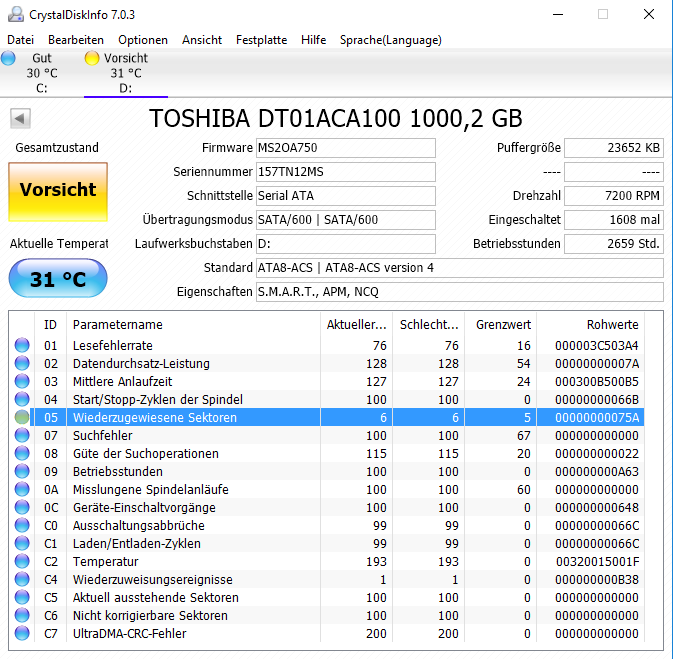
Task: Select the Wiederzugewiesene Sektoren row name
Action: (155, 418)
